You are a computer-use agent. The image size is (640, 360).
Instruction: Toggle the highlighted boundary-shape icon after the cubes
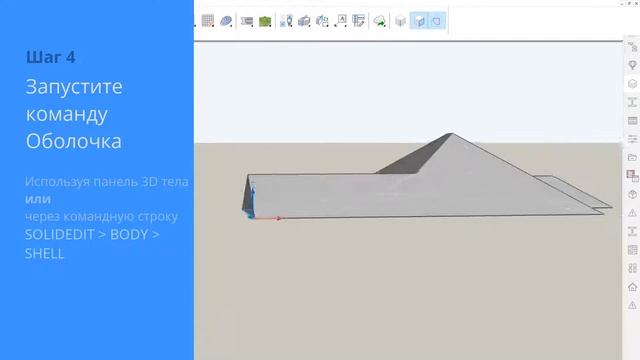(437, 21)
